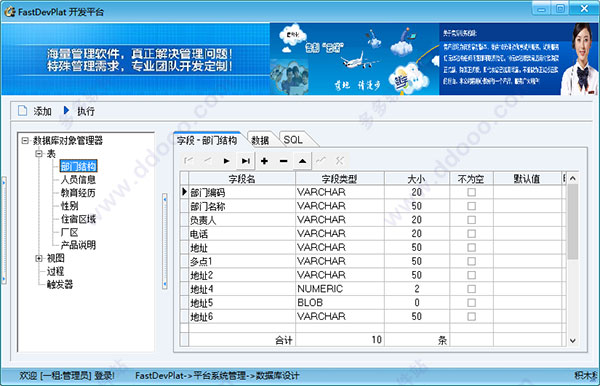The height and width of the screenshot is (386, 600).
Task: Click the 添加 page icon
Action: coord(23,111)
